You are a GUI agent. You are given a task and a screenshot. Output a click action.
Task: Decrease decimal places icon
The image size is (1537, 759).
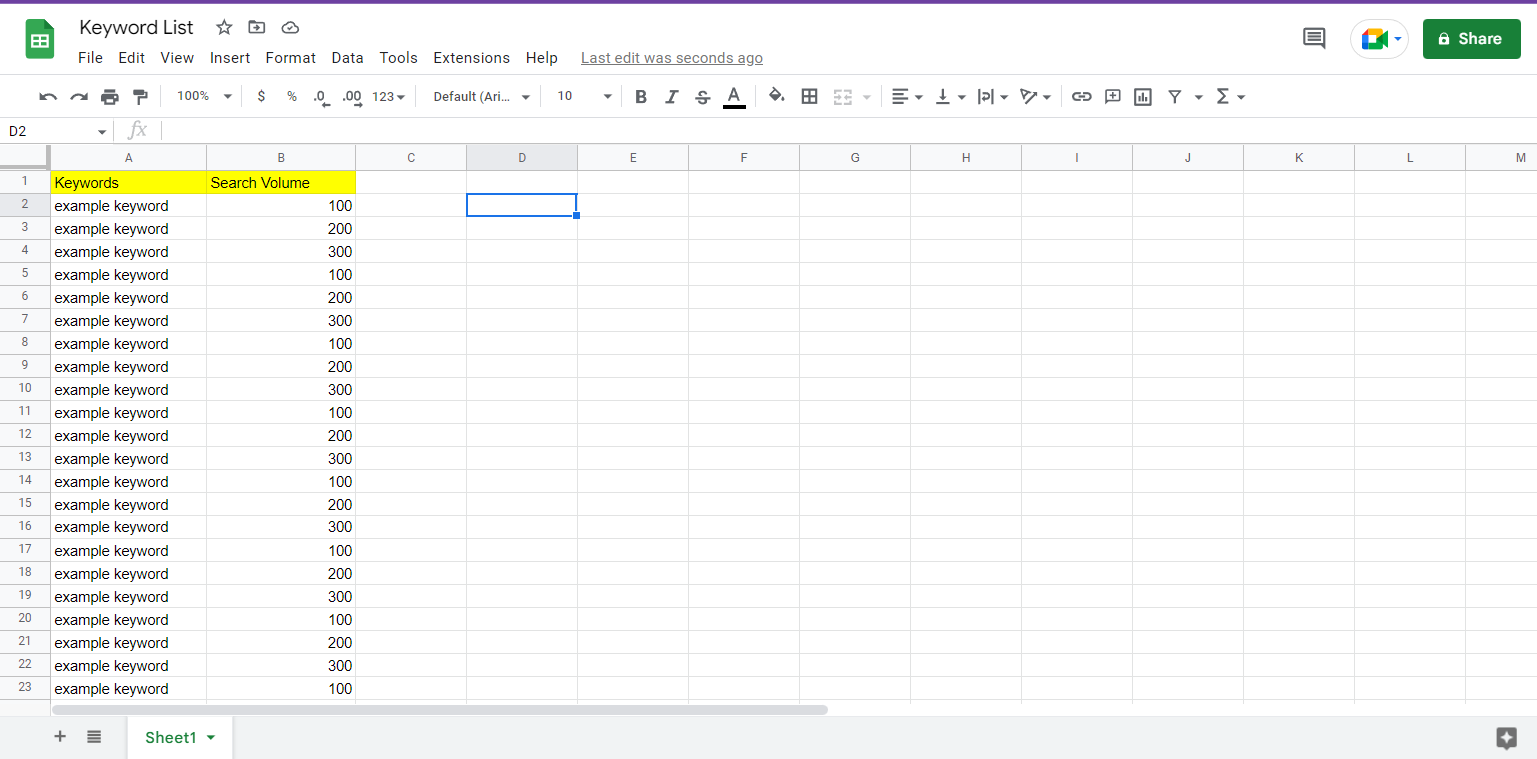[321, 97]
